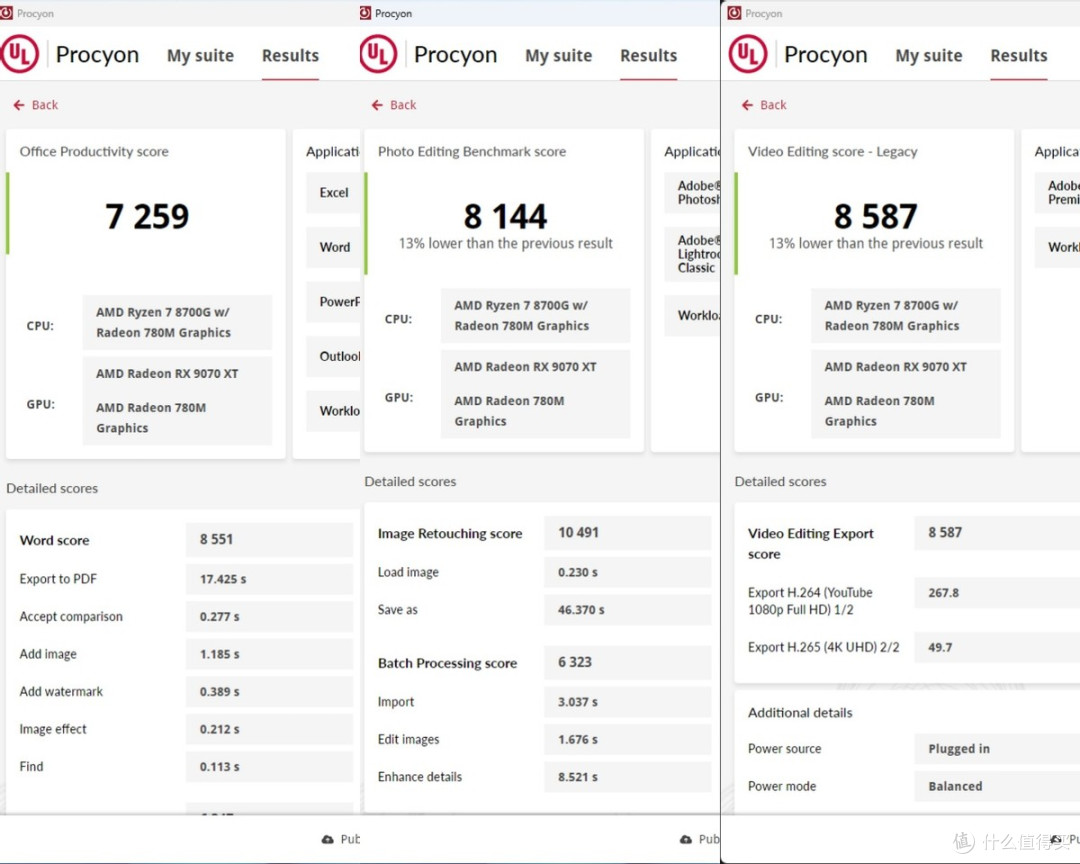Click Export H.264 value 267.8

pos(997,593)
